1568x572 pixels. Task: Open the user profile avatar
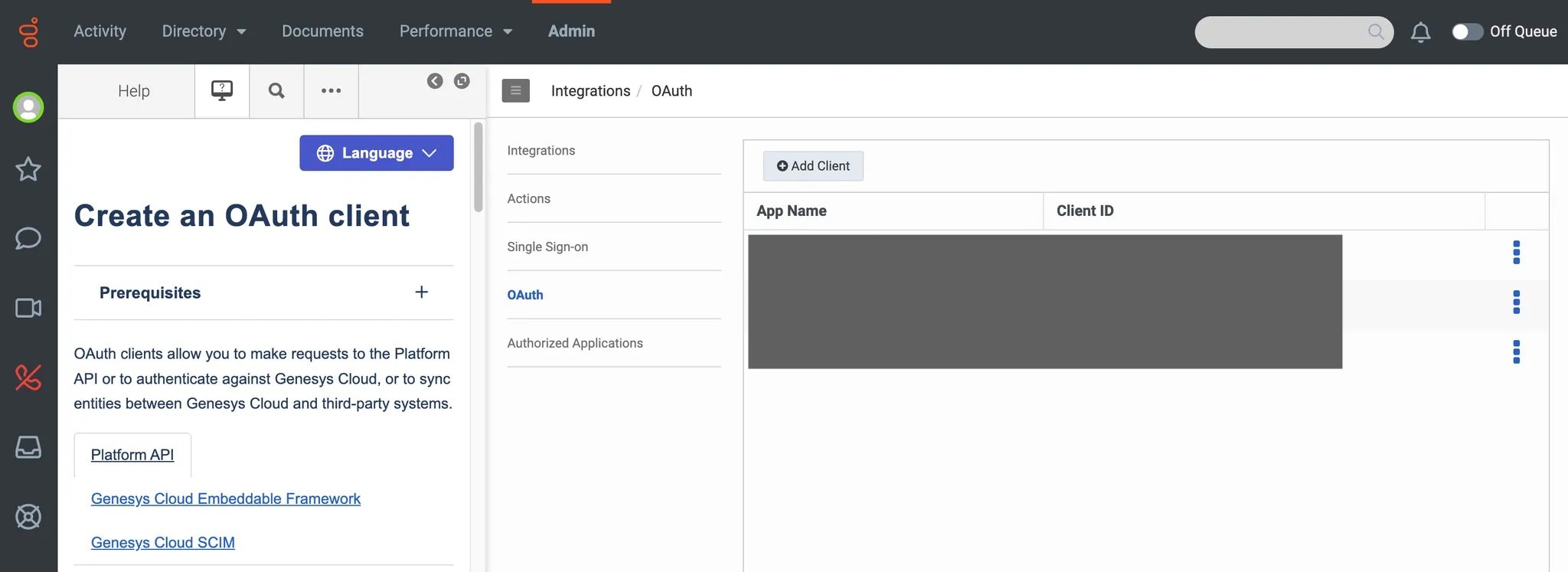[x=28, y=107]
